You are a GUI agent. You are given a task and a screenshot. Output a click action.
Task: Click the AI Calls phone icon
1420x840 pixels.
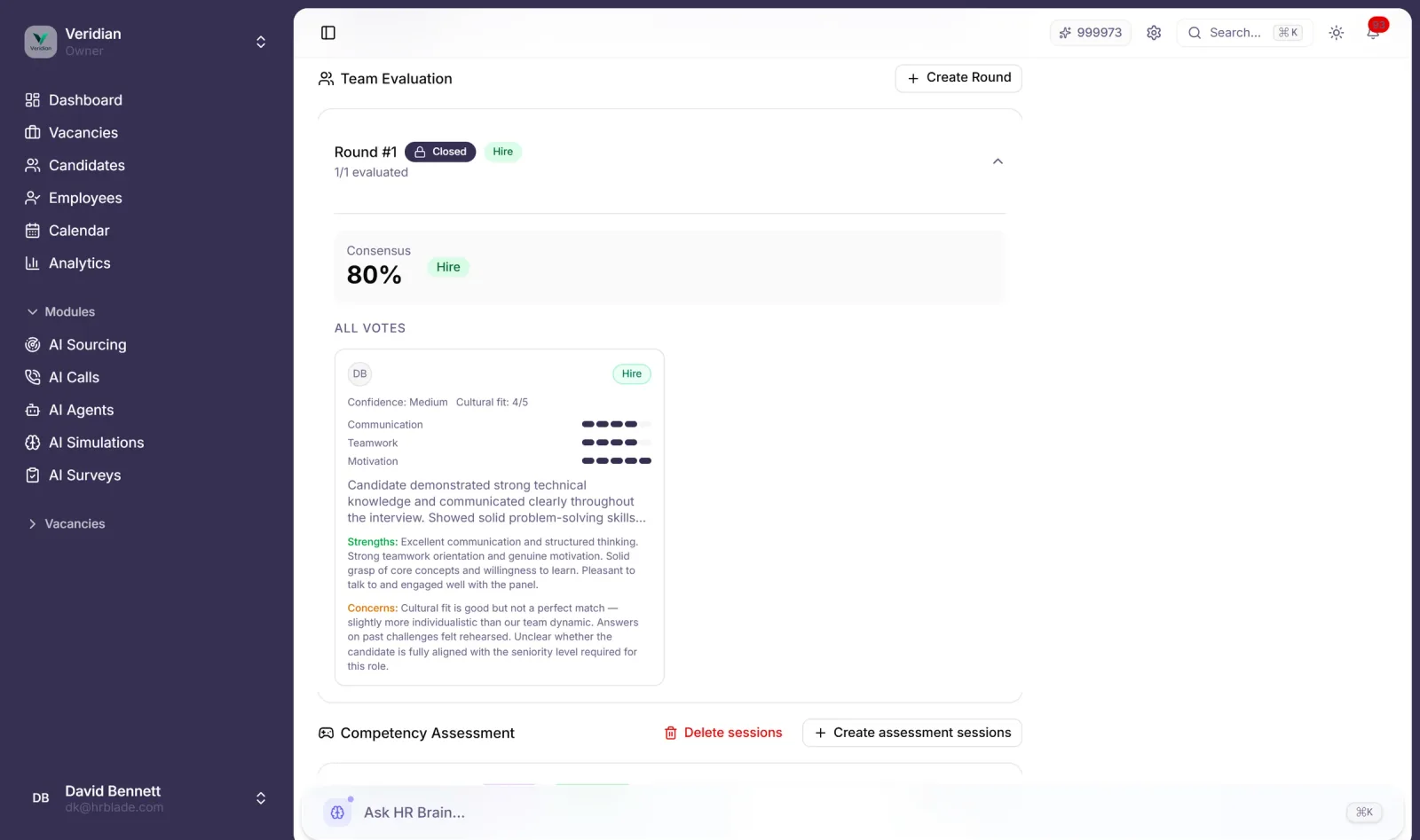click(33, 378)
